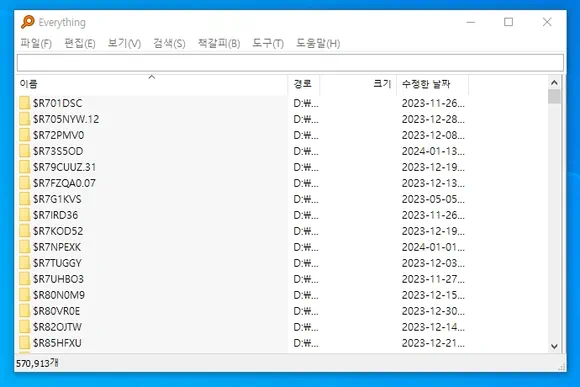The height and width of the screenshot is (387, 580).
Task: Pick folder icon of $R79CUUZ.31
Action: tap(24, 167)
